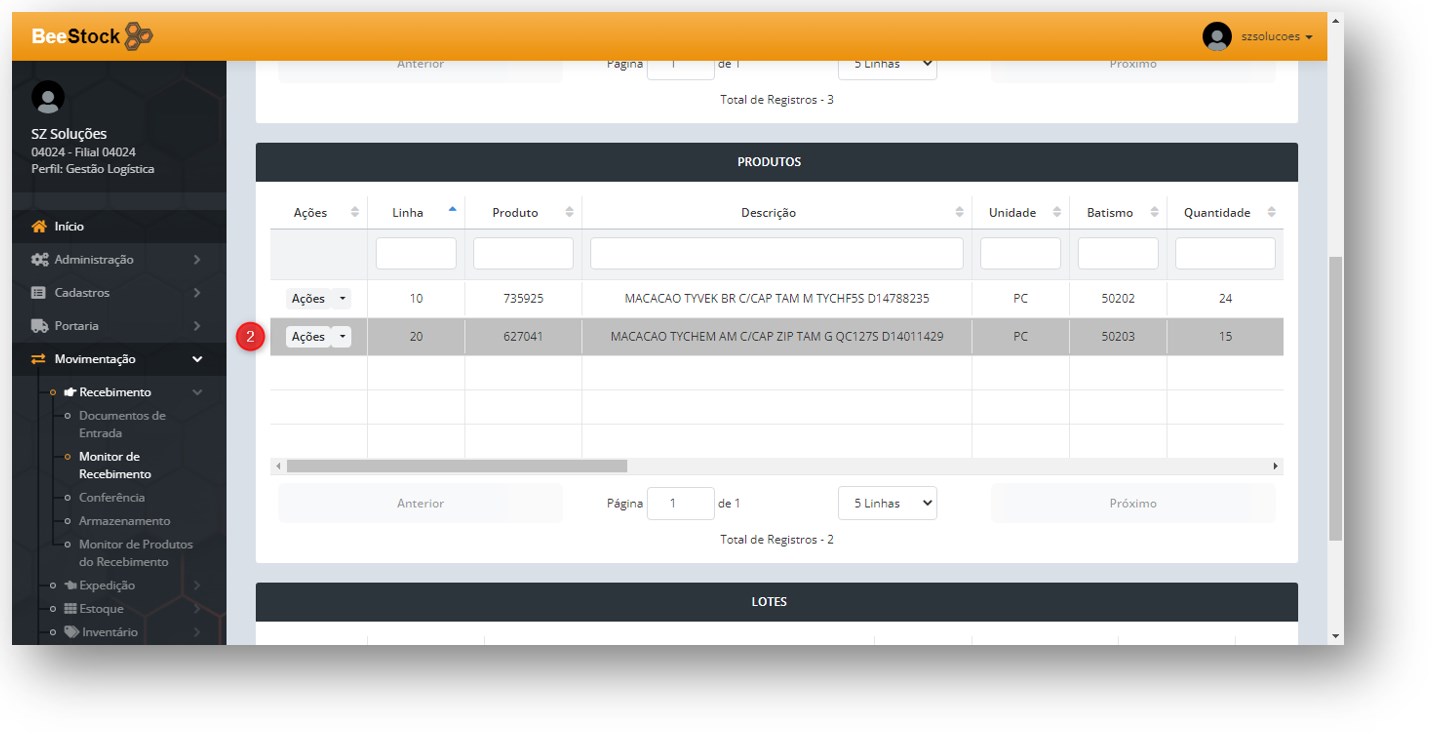The image size is (1434, 735).
Task: Click the Início home icon
Action: click(x=40, y=227)
